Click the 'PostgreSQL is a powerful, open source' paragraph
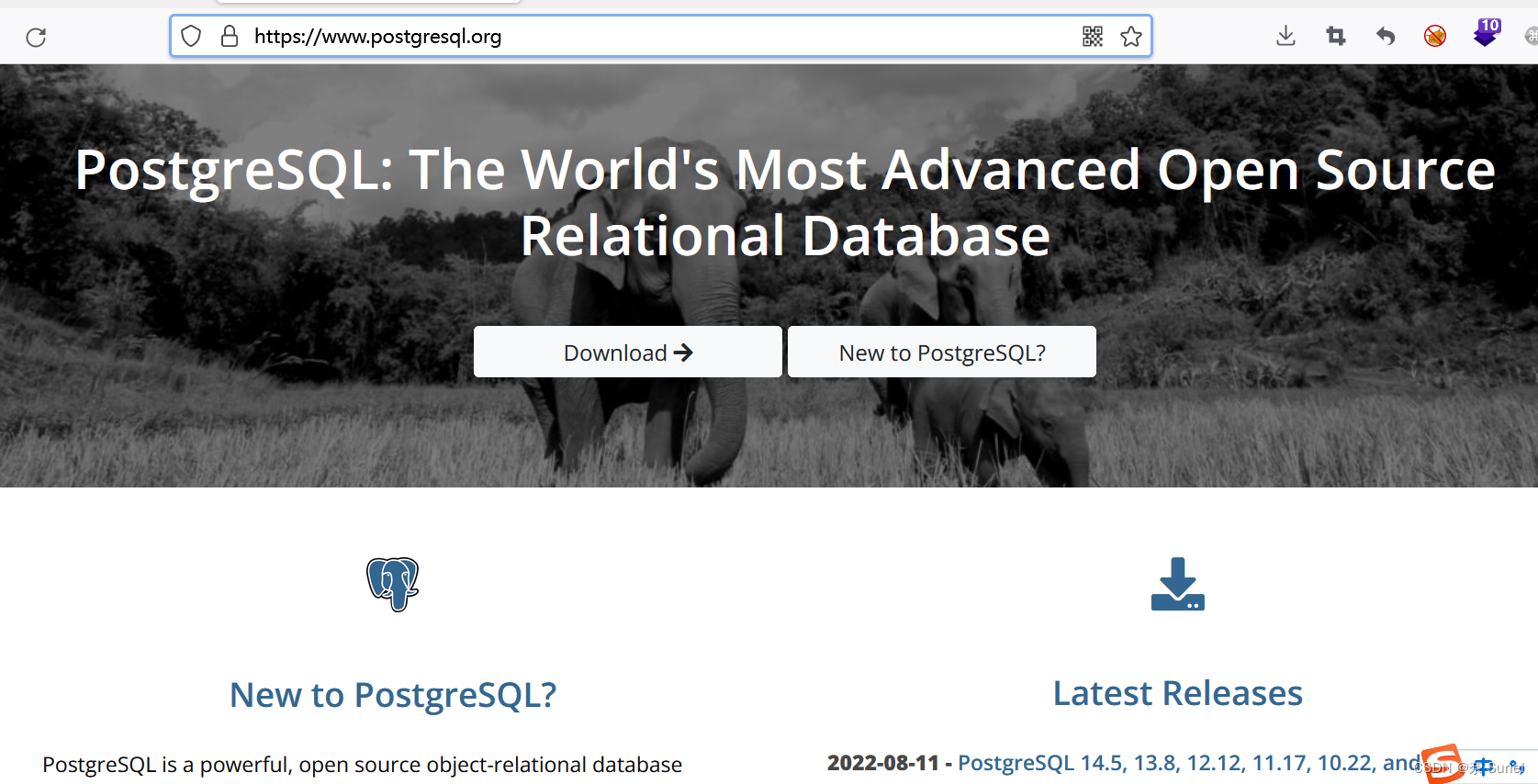The width and height of the screenshot is (1538, 784). pyautogui.click(x=362, y=765)
